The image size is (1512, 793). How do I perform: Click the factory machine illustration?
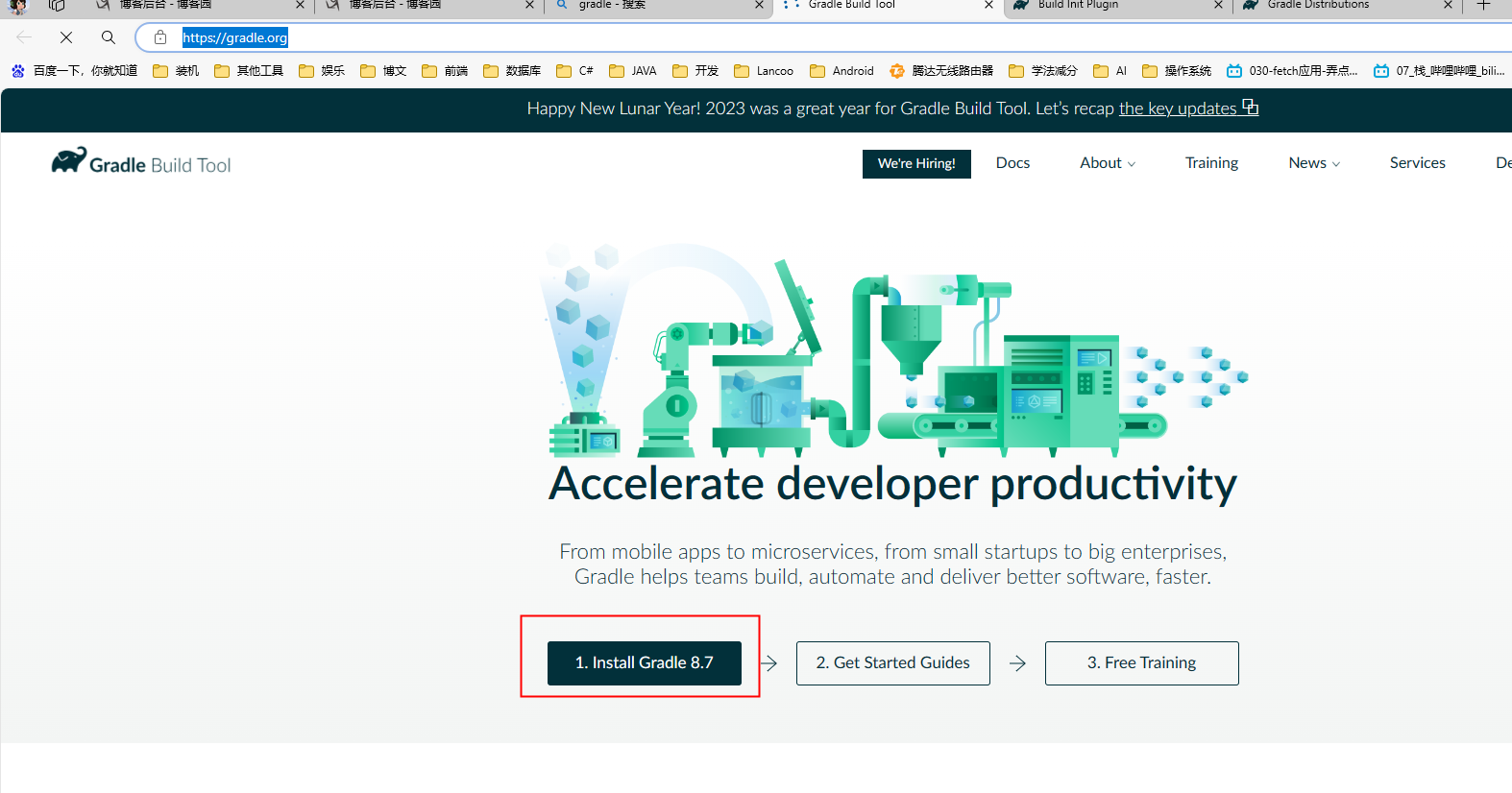point(893,350)
